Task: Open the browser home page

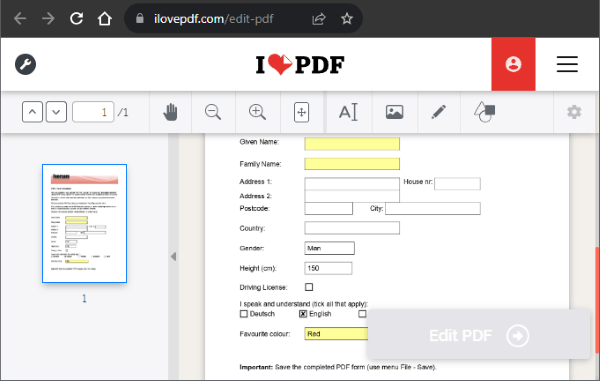Action: (x=104, y=18)
